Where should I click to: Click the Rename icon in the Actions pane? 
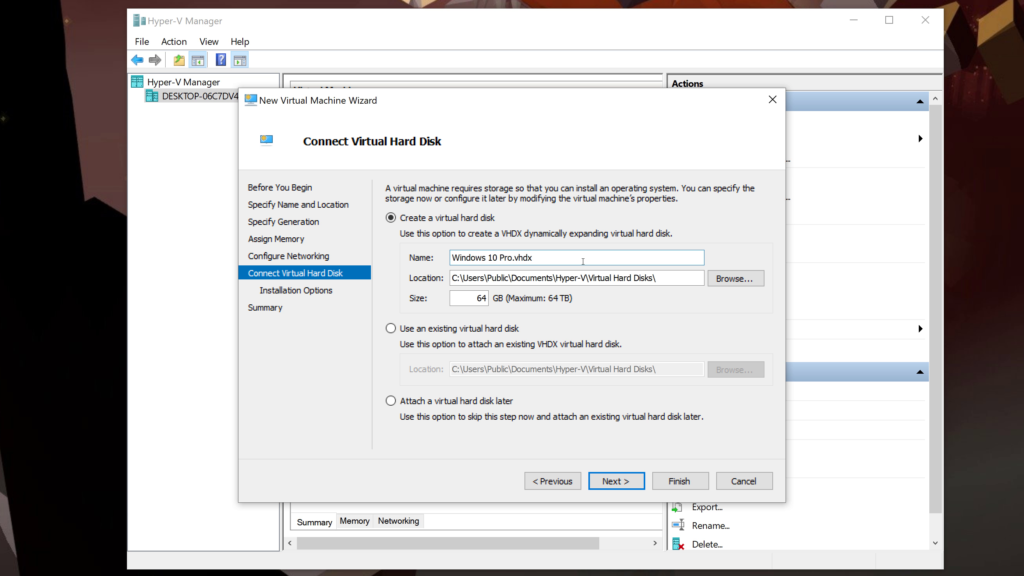coord(678,525)
